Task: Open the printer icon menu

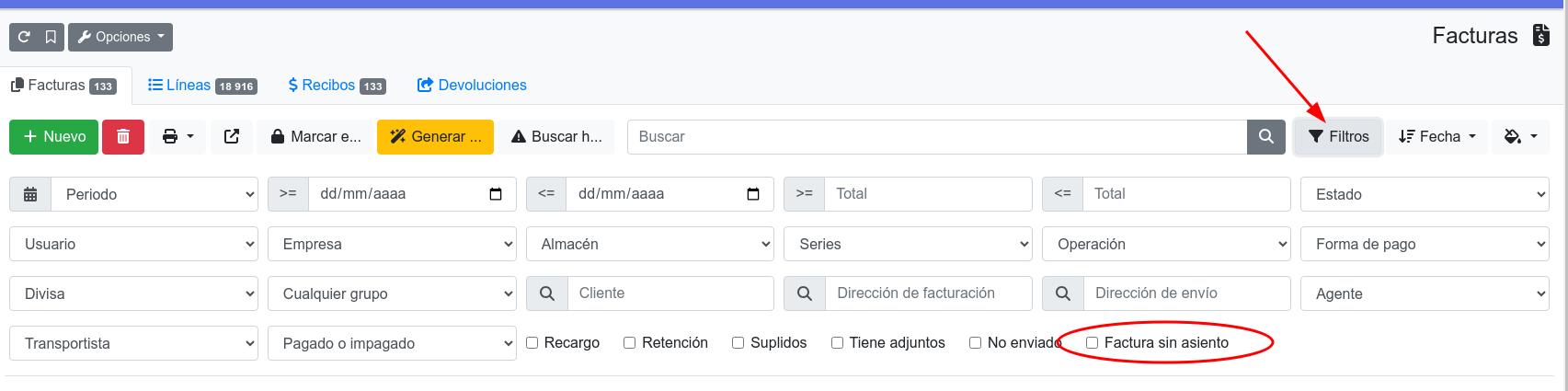Action: pyautogui.click(x=178, y=137)
